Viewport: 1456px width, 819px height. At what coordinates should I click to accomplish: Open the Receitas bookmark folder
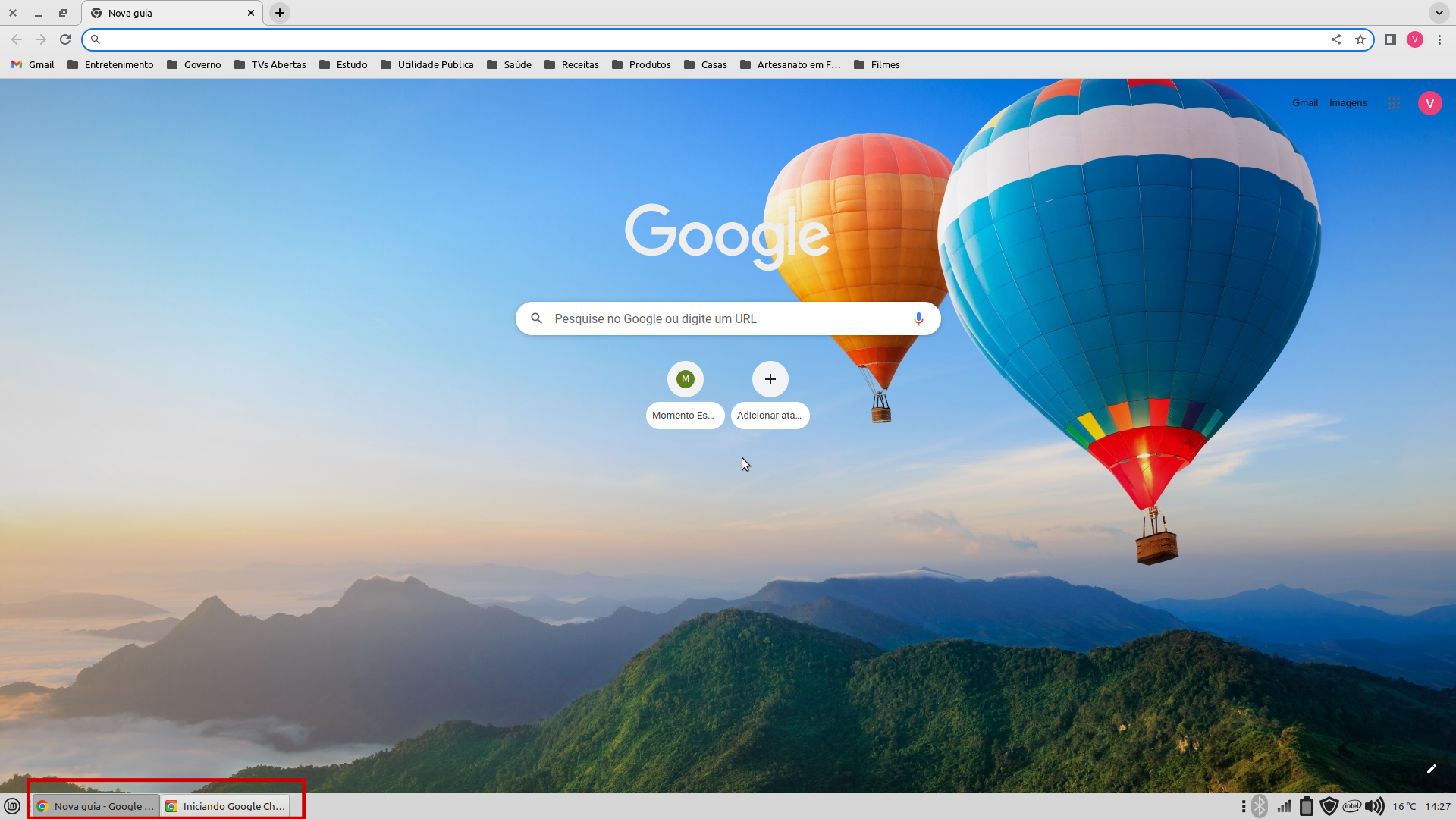(571, 64)
